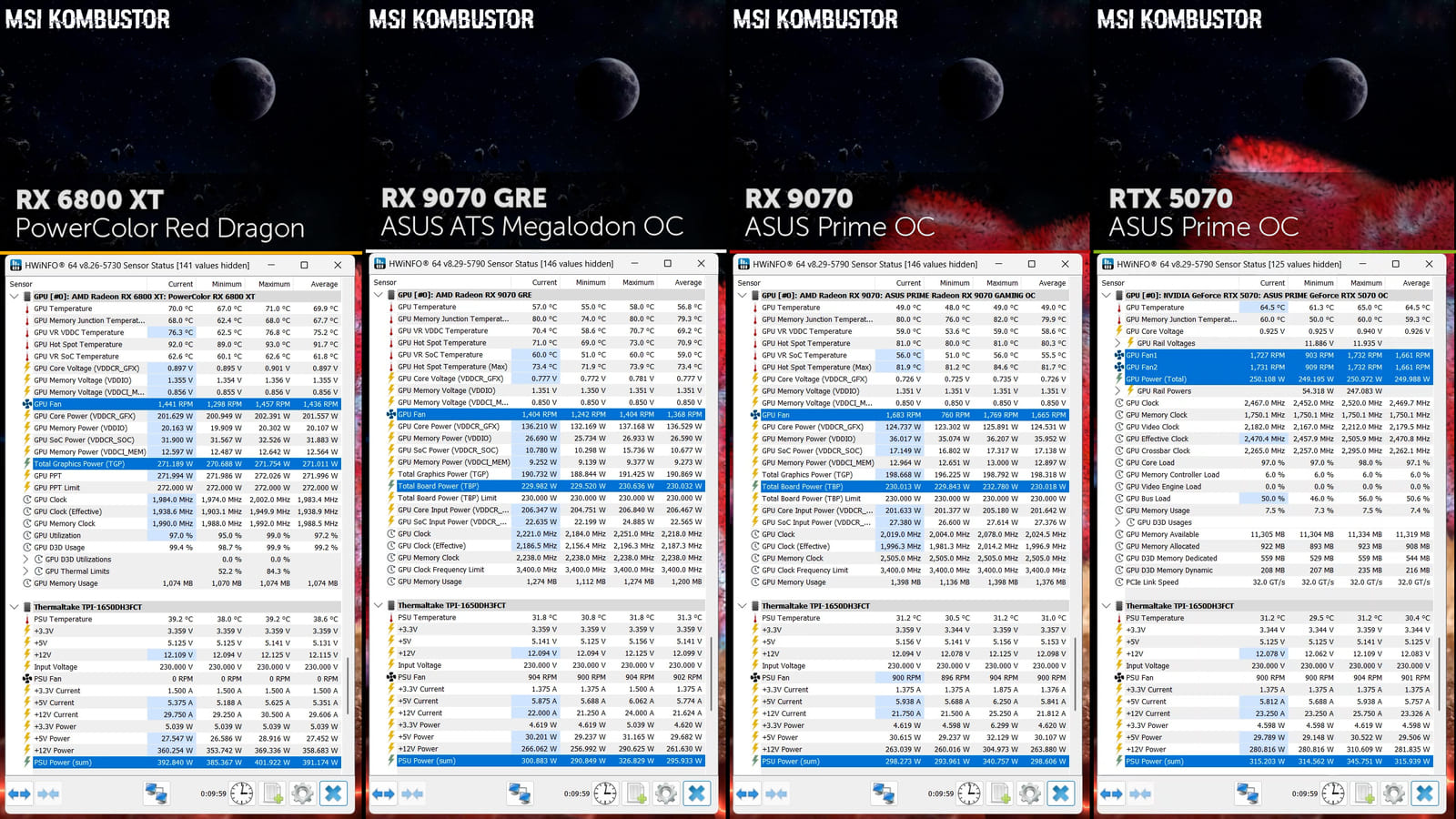Click shrink-columns arrows in RX 6800 XT window
1456x819 pixels.
48,794
